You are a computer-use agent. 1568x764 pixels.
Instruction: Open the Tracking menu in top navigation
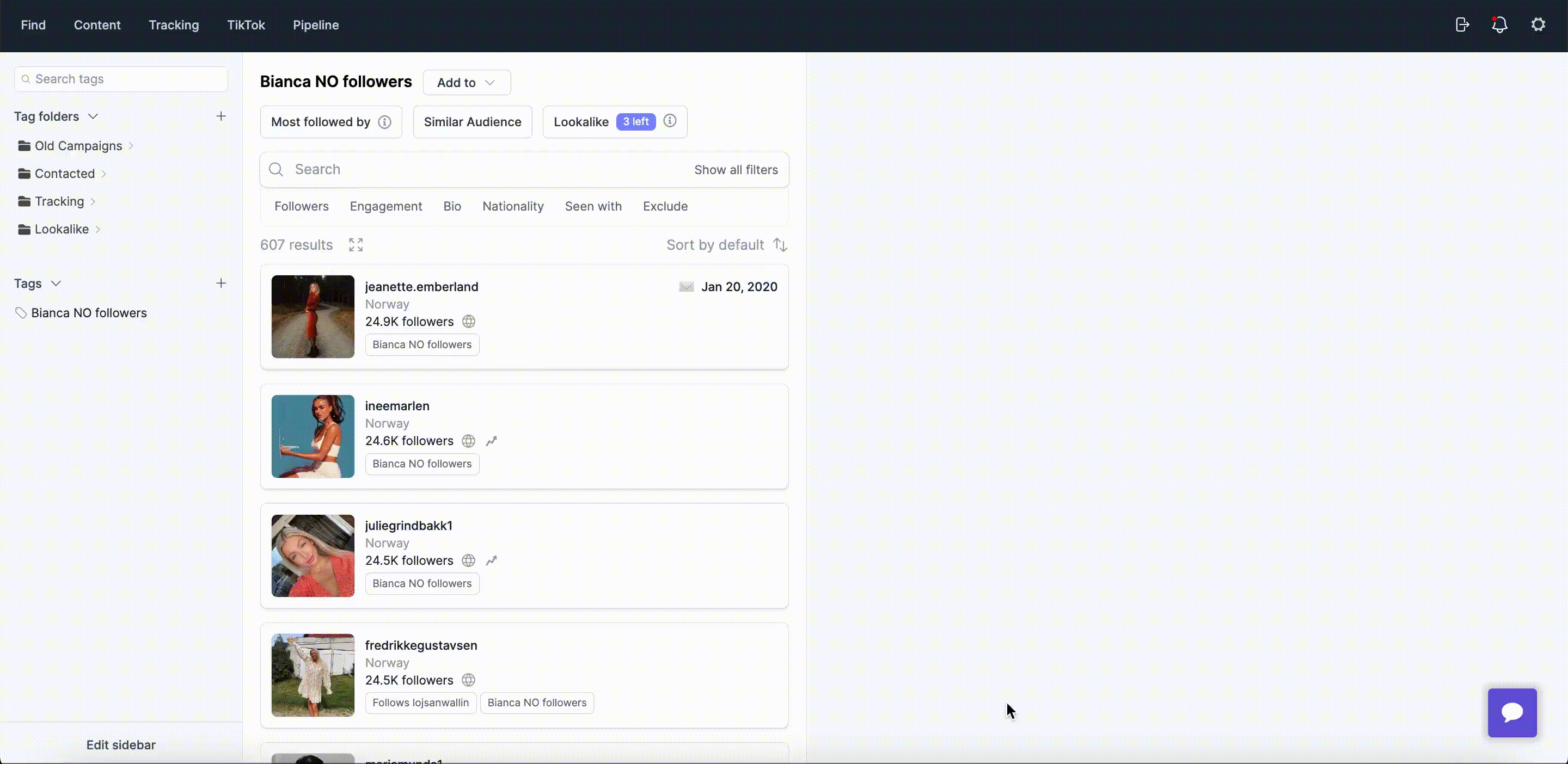tap(174, 25)
